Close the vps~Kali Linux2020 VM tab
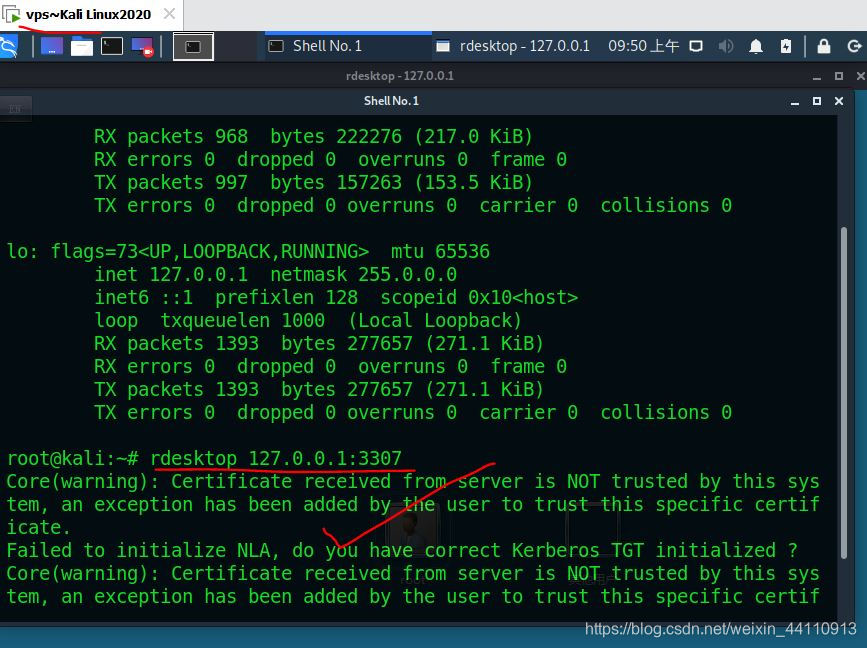The image size is (867, 648). coord(170,14)
